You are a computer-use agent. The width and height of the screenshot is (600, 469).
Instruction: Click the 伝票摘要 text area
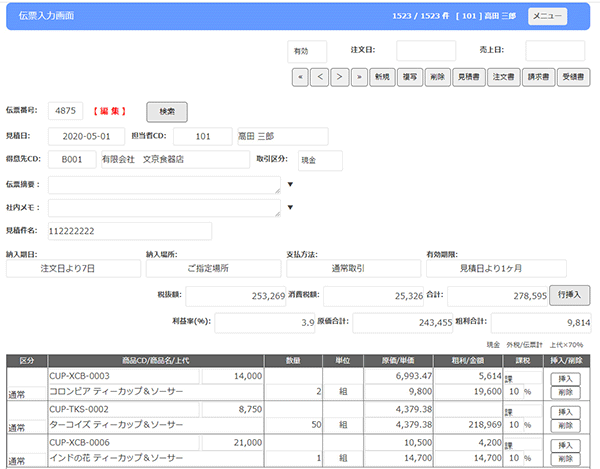[164, 185]
